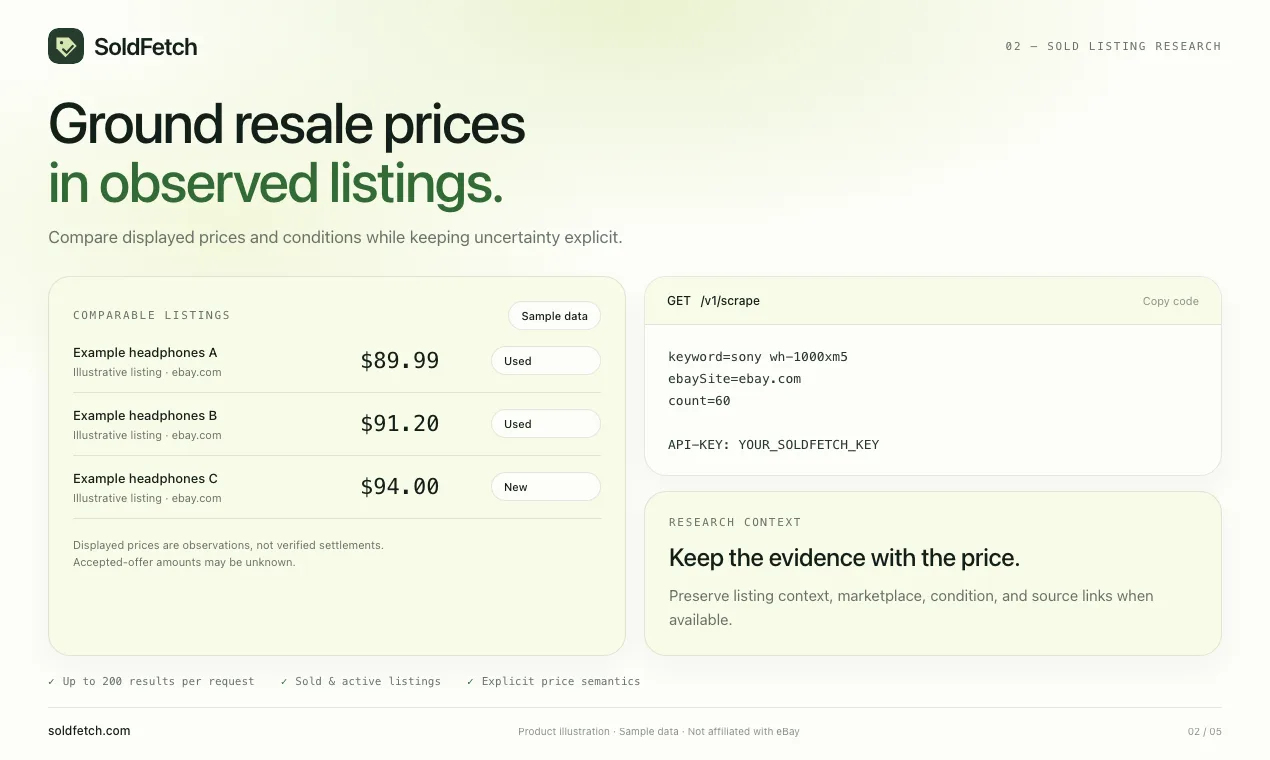Image resolution: width=1270 pixels, height=760 pixels.
Task: Click the $94.00 price value
Action: tap(400, 487)
